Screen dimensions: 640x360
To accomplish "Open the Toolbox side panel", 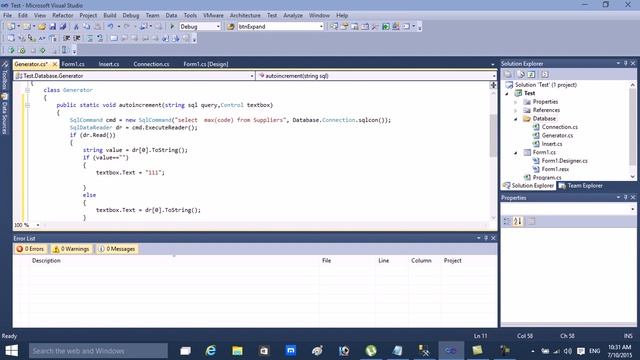I will [5, 76].
